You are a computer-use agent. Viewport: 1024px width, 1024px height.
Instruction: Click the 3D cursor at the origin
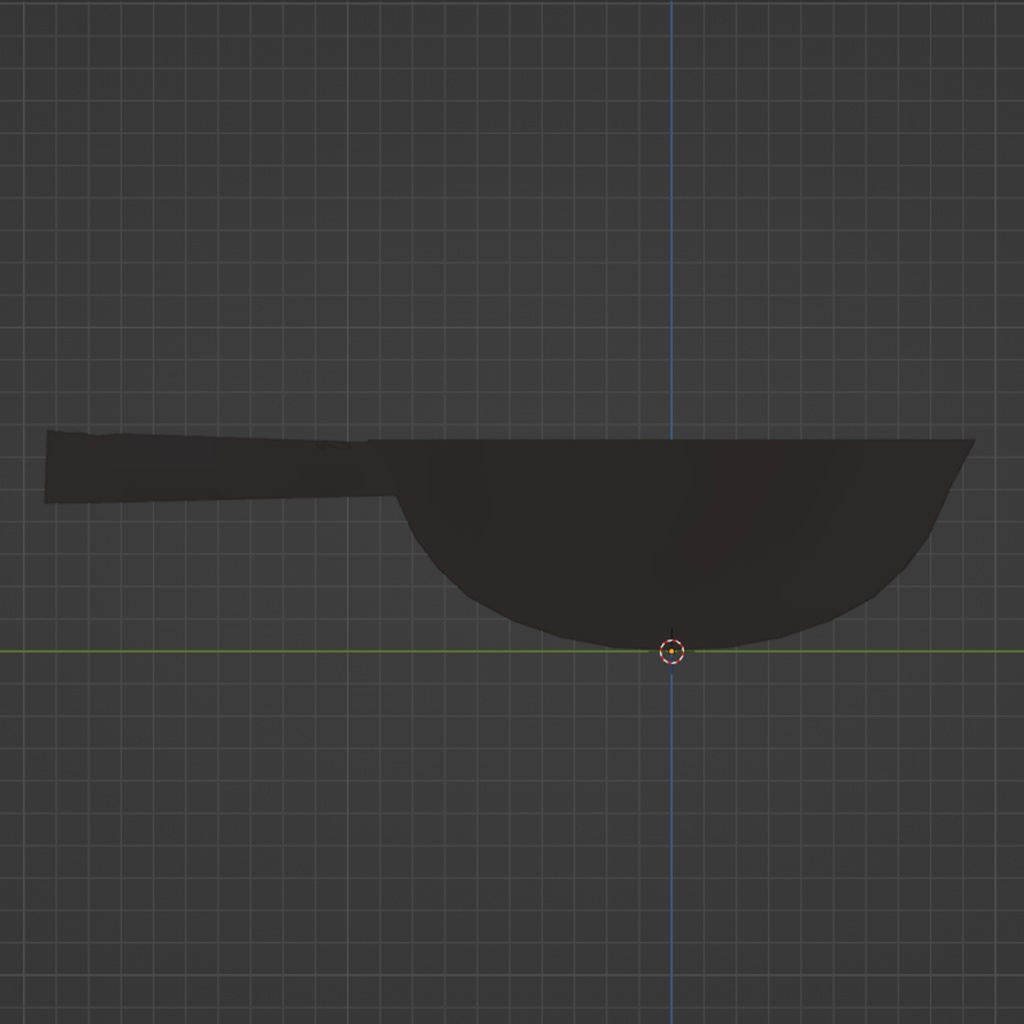(x=671, y=651)
